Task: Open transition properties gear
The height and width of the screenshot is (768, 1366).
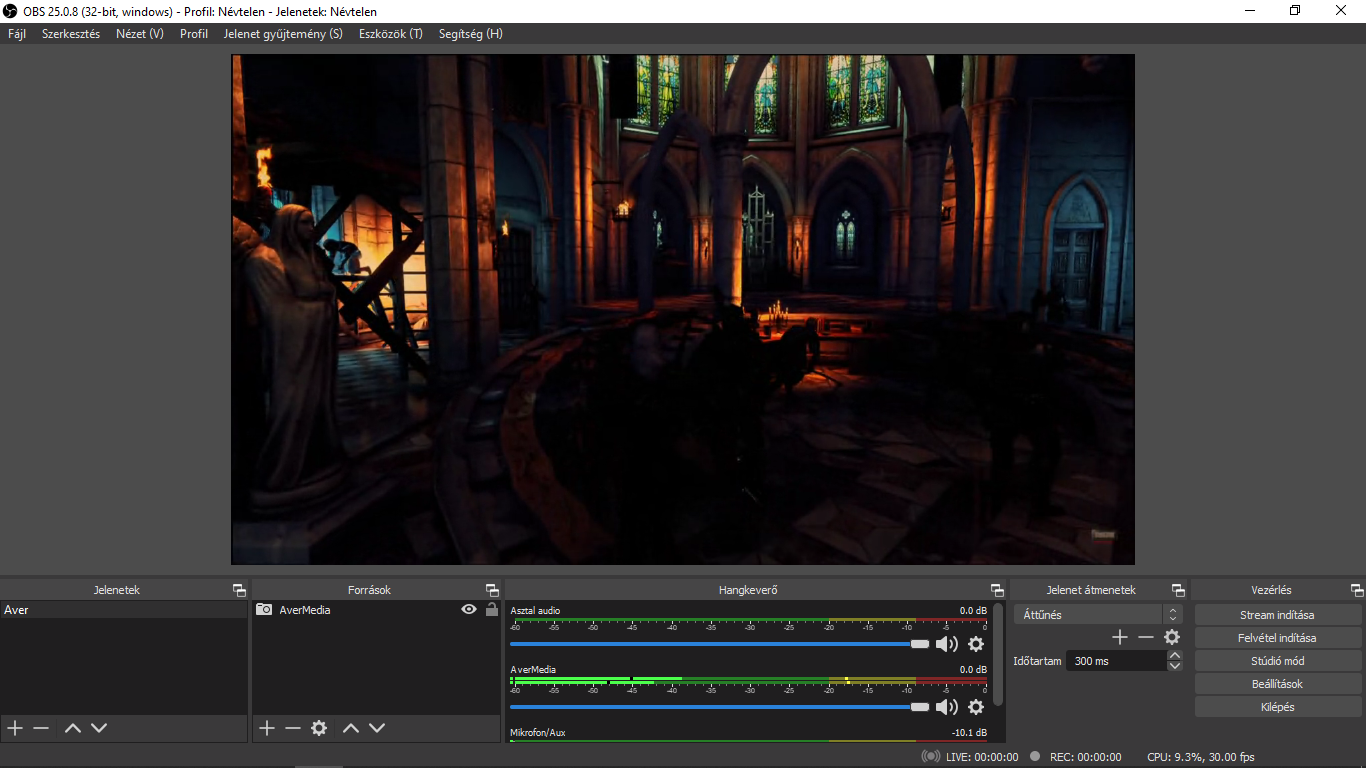Action: point(1172,637)
